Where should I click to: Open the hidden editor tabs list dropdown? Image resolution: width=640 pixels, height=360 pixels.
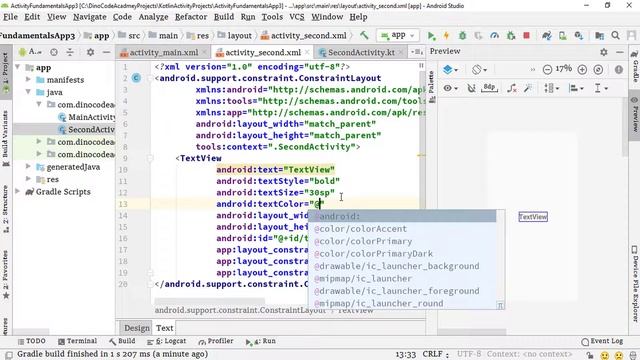417,52
